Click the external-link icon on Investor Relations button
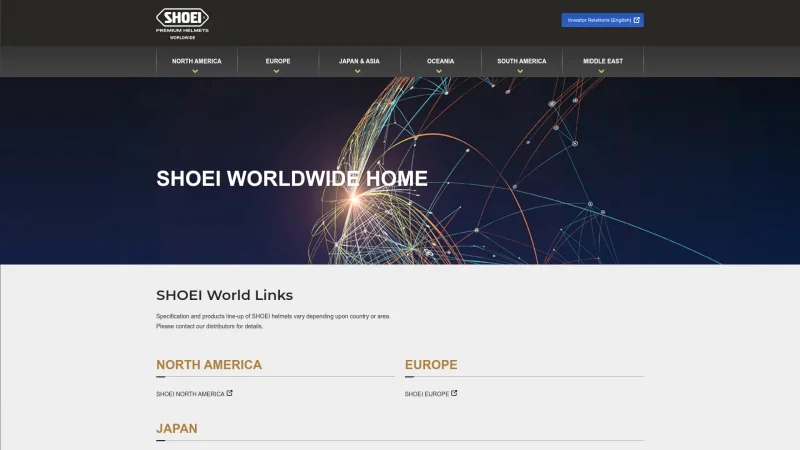The width and height of the screenshot is (800, 450). tap(636, 20)
